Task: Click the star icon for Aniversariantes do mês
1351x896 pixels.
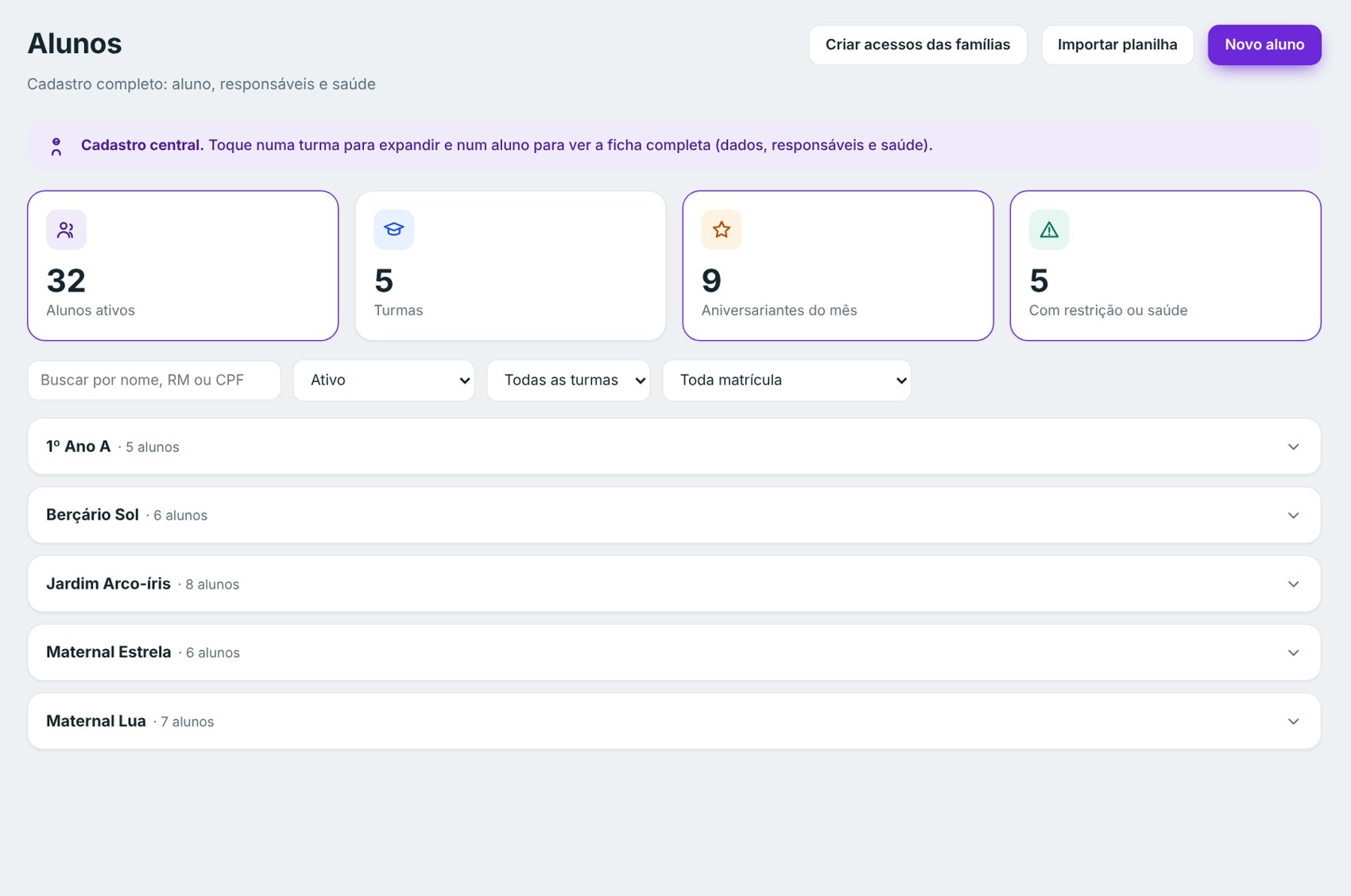Action: pos(722,230)
